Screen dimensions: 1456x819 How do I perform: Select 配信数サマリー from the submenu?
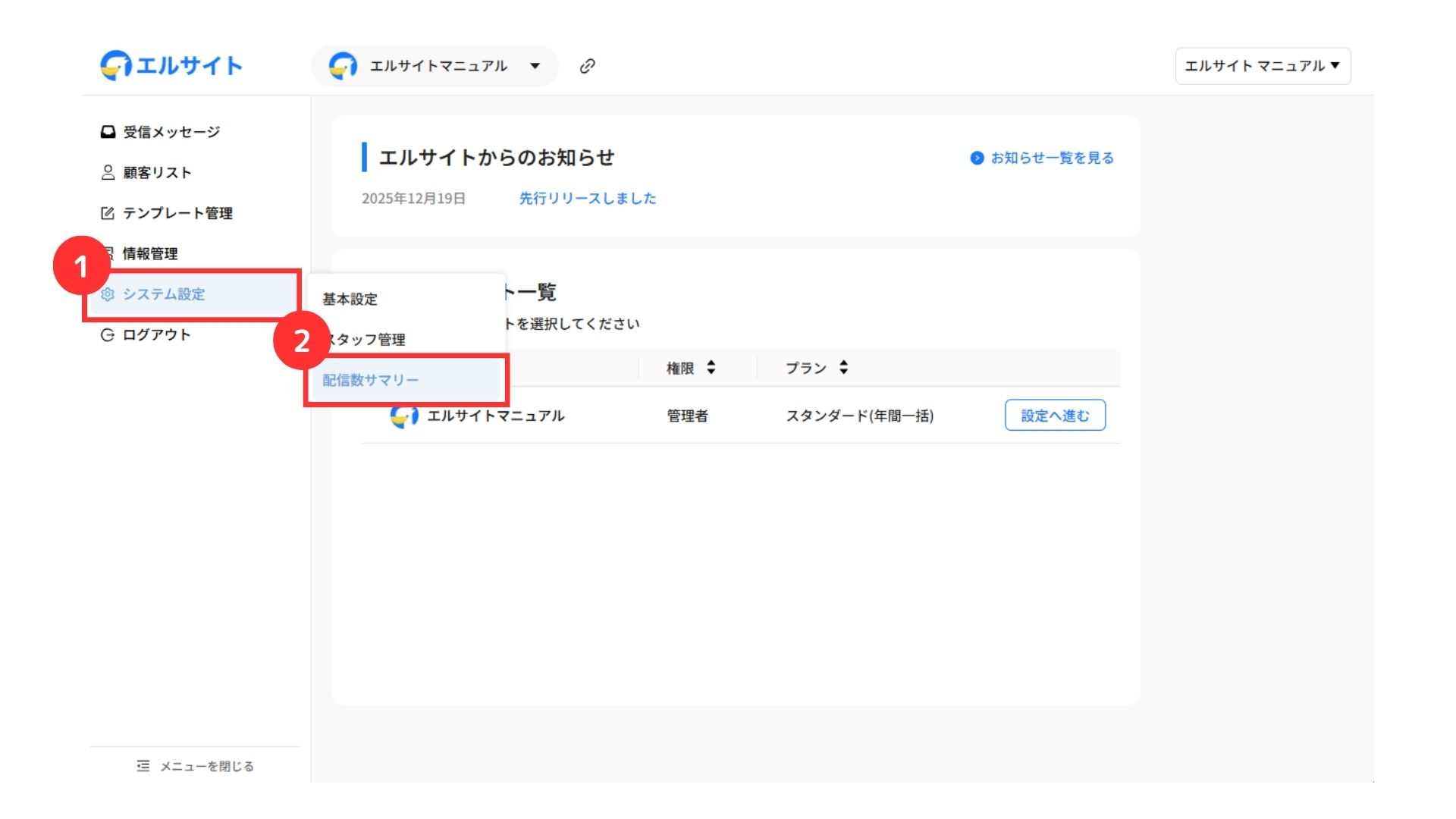point(370,380)
